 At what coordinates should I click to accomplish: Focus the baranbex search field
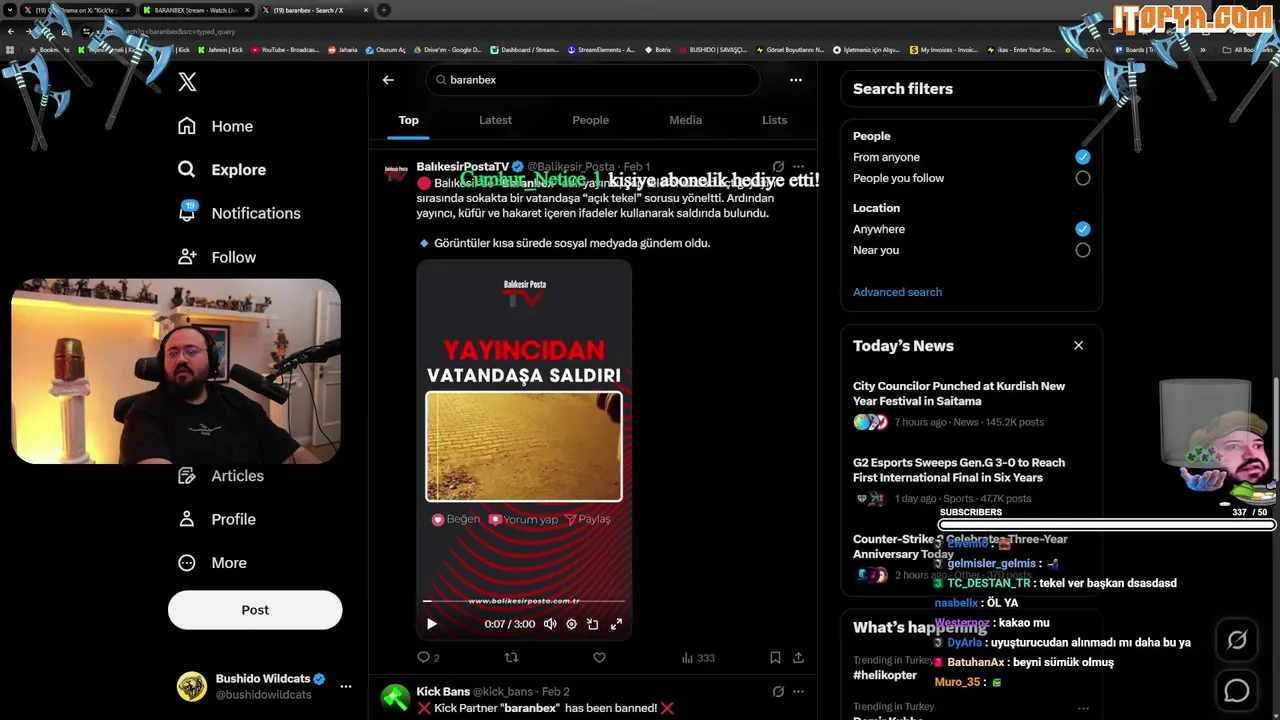coord(593,80)
